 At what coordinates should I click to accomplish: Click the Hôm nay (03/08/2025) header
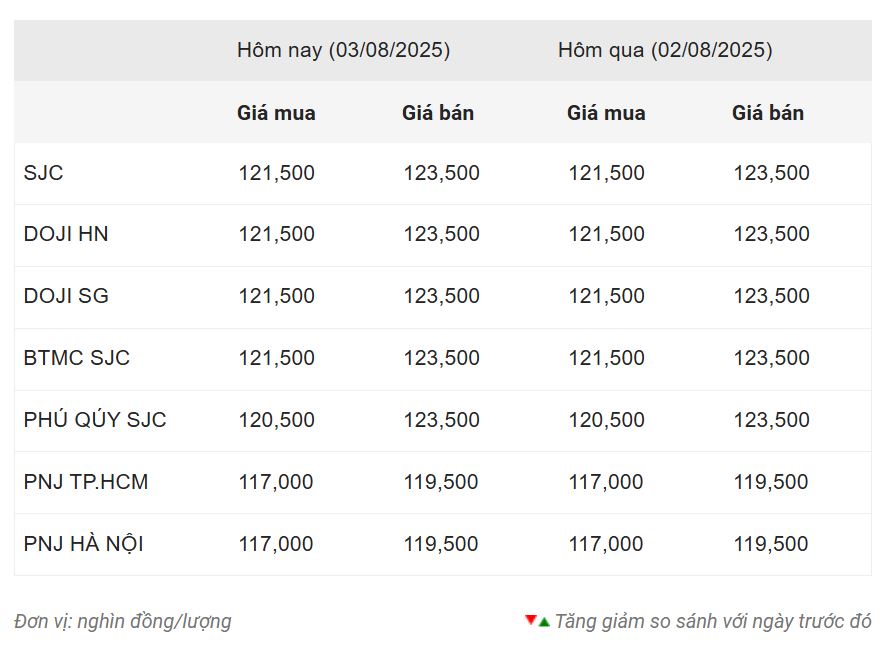[343, 50]
